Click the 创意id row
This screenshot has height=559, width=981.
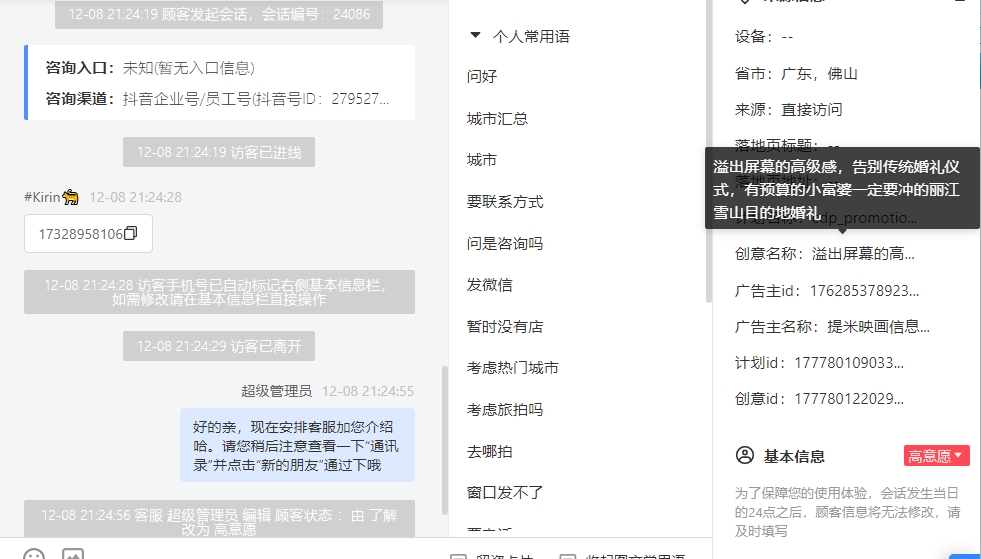pyautogui.click(x=819, y=398)
